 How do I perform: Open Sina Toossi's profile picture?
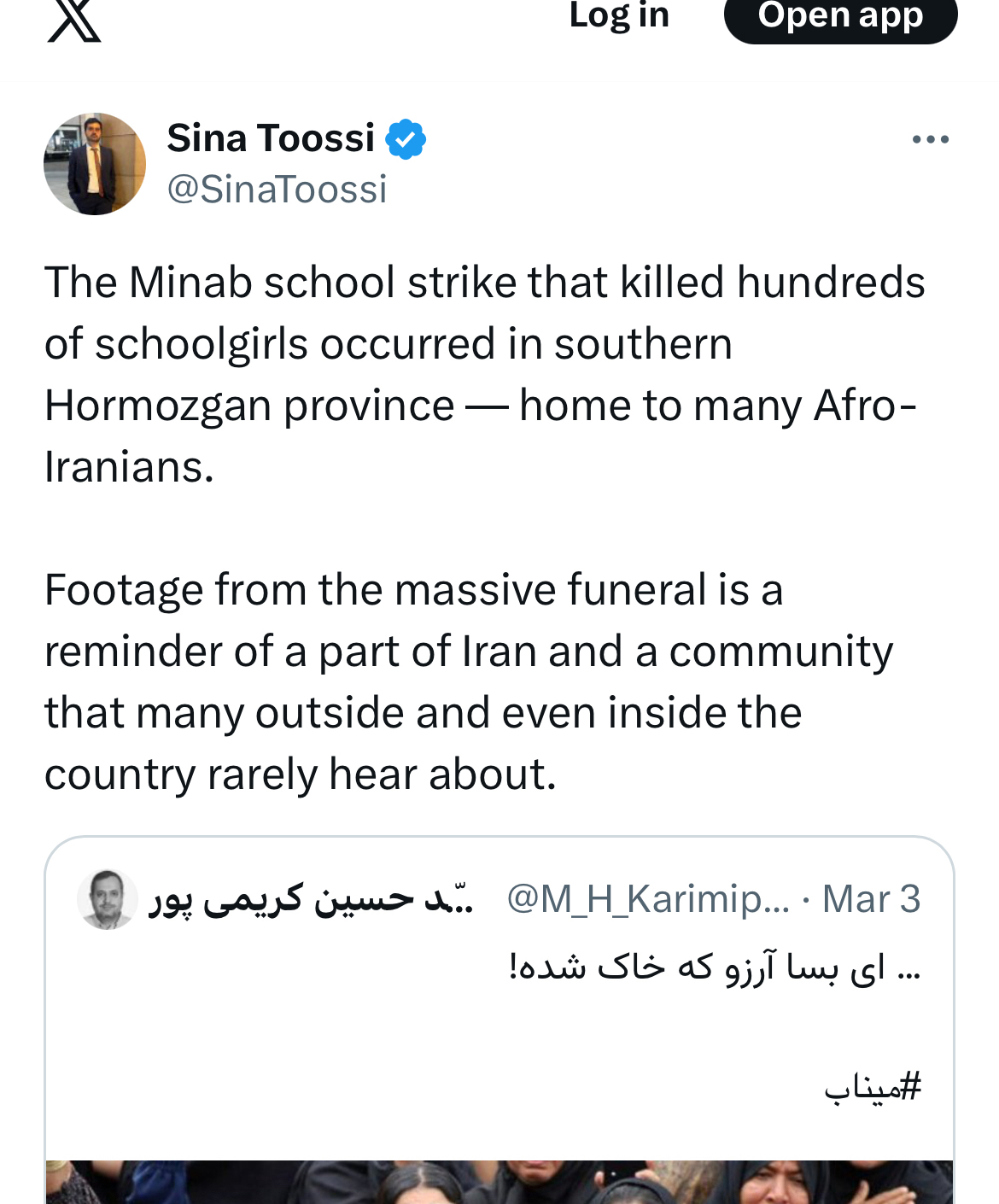(95, 164)
